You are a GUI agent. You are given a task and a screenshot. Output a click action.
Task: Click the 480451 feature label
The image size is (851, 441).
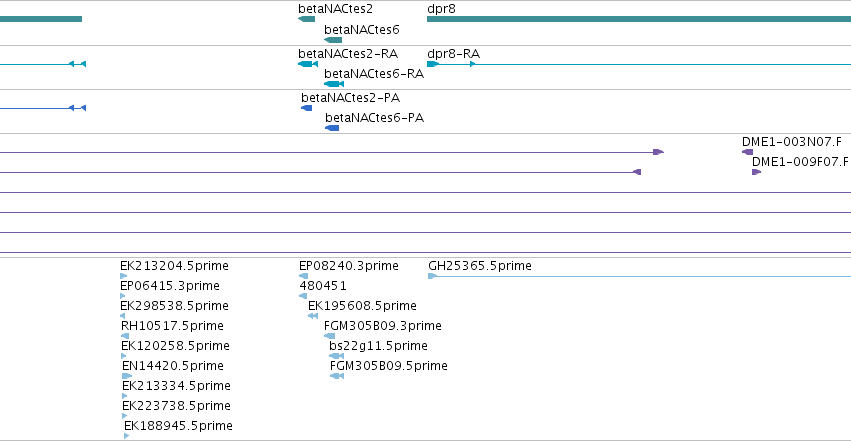tap(323, 286)
